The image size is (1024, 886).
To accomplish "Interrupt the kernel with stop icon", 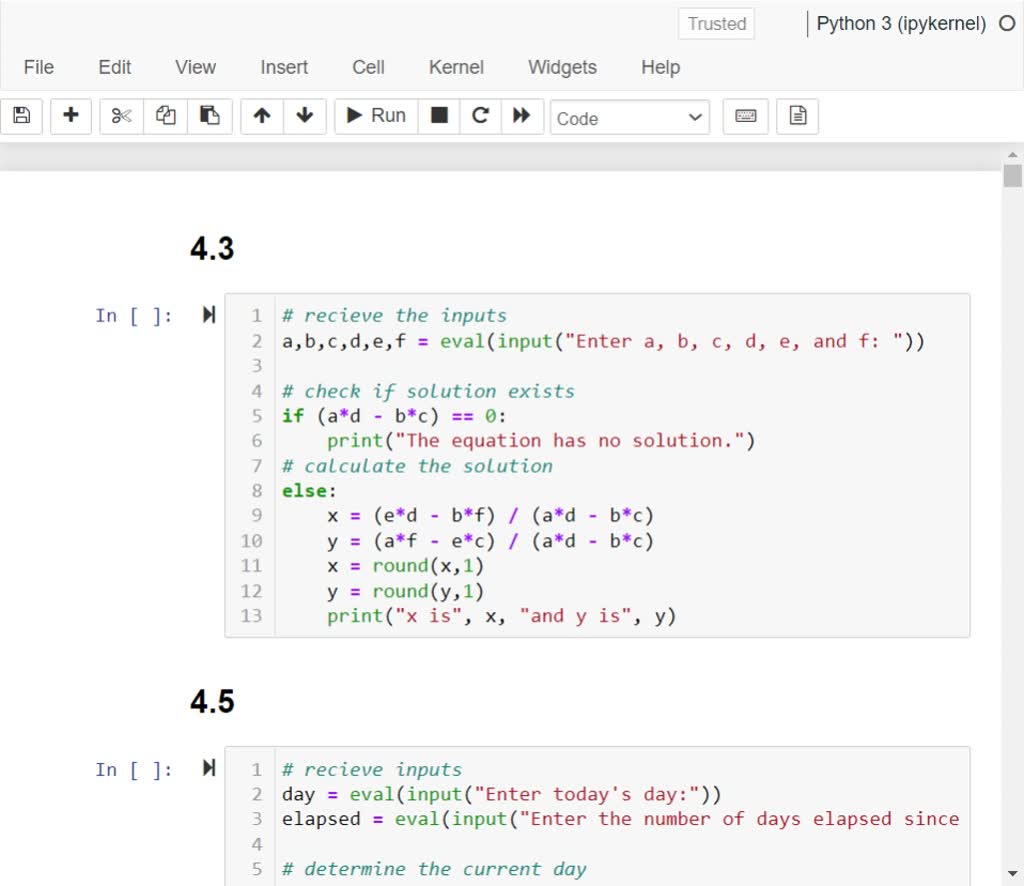I will point(437,115).
